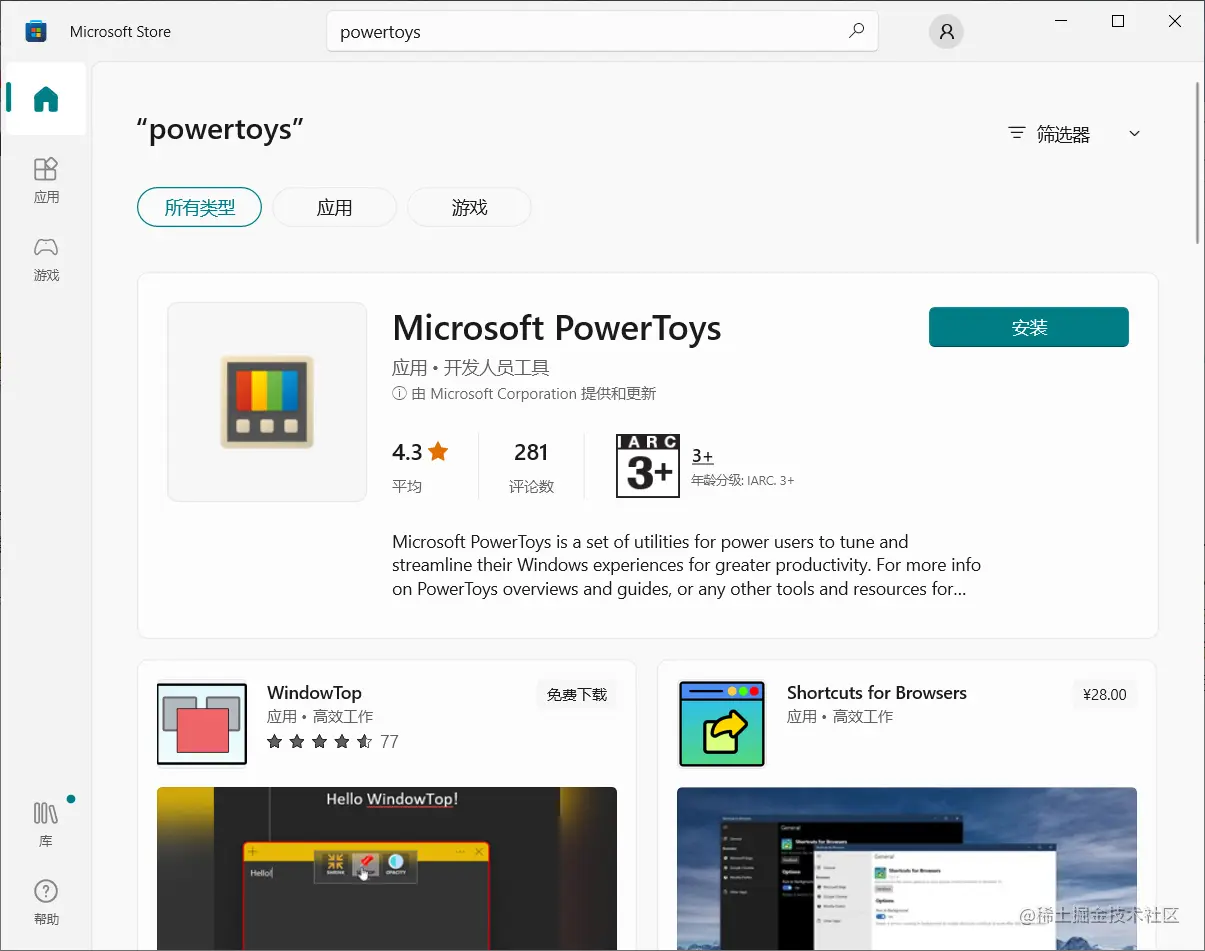Click the "powertoys" results heading
1205x951 pixels.
220,130
